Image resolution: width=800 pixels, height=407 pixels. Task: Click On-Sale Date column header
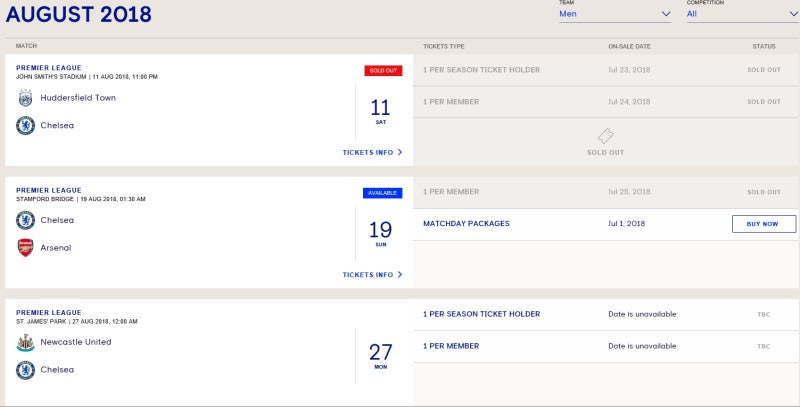pyautogui.click(x=629, y=46)
